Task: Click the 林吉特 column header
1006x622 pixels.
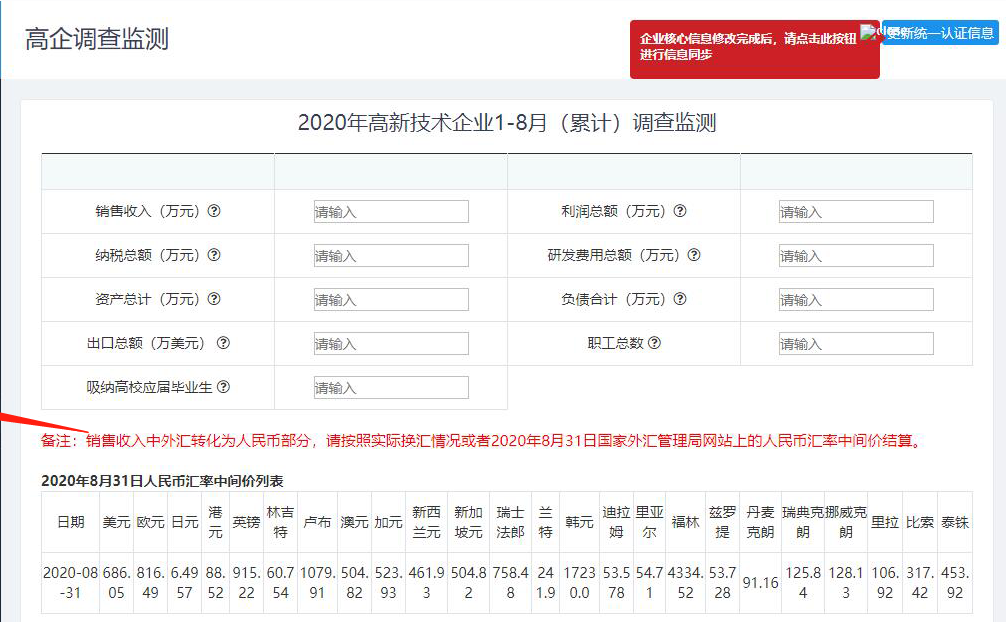Action: [x=280, y=522]
